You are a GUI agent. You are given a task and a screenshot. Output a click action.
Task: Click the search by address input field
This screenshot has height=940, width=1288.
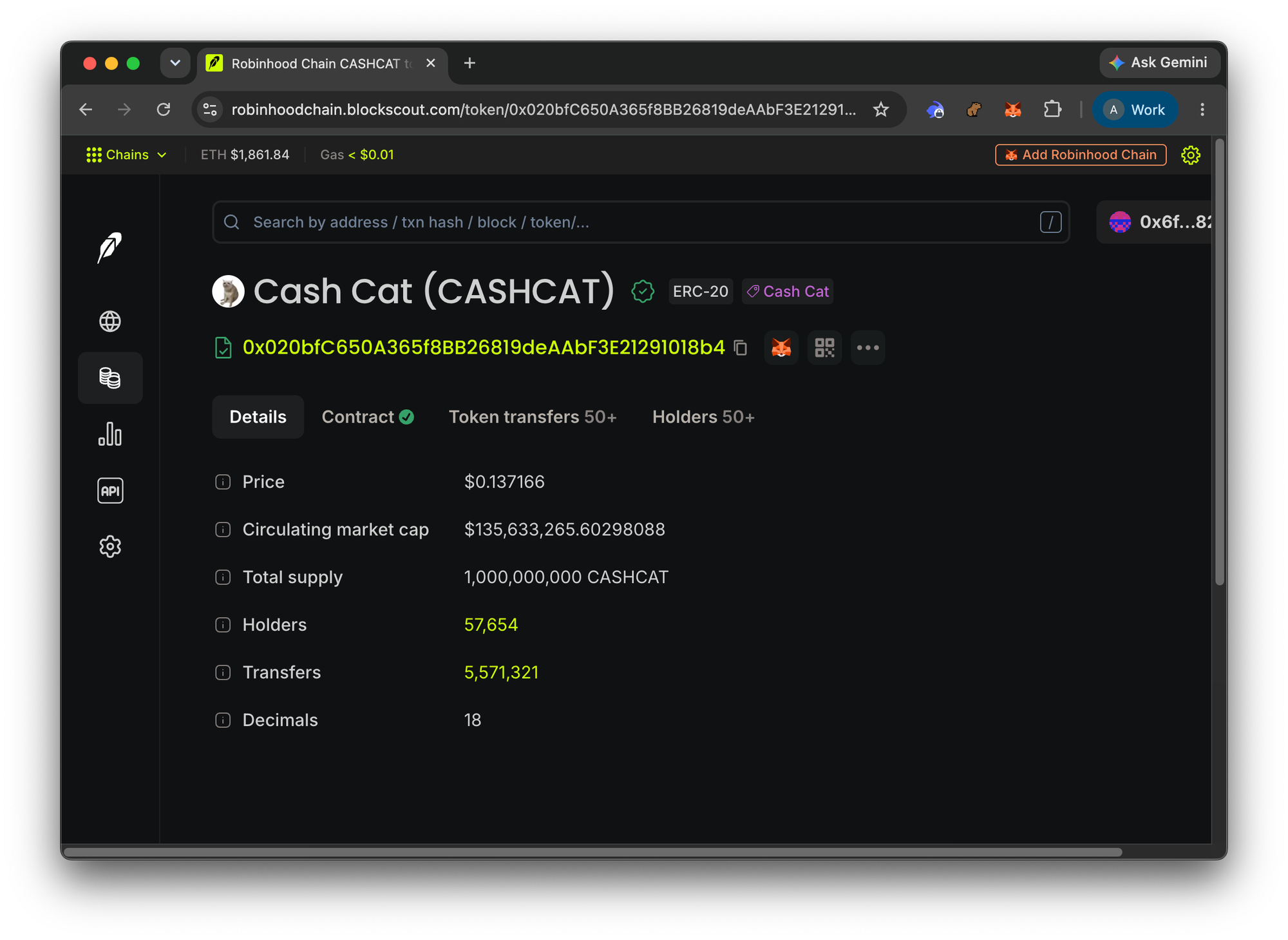coord(641,222)
